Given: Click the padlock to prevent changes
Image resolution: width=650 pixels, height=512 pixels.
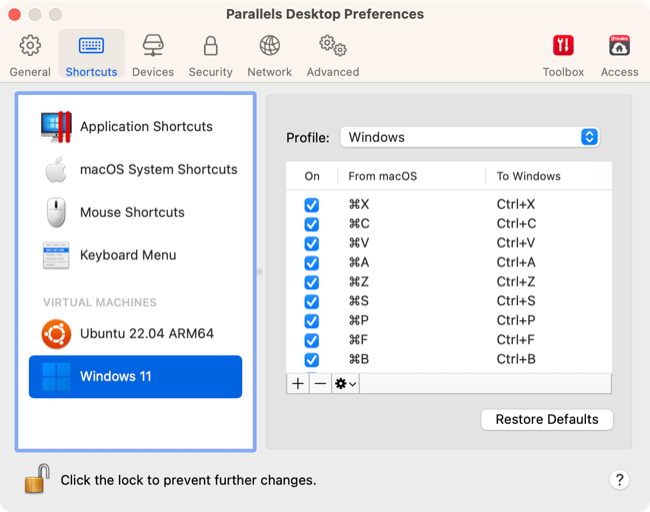Looking at the screenshot, I should (37, 479).
